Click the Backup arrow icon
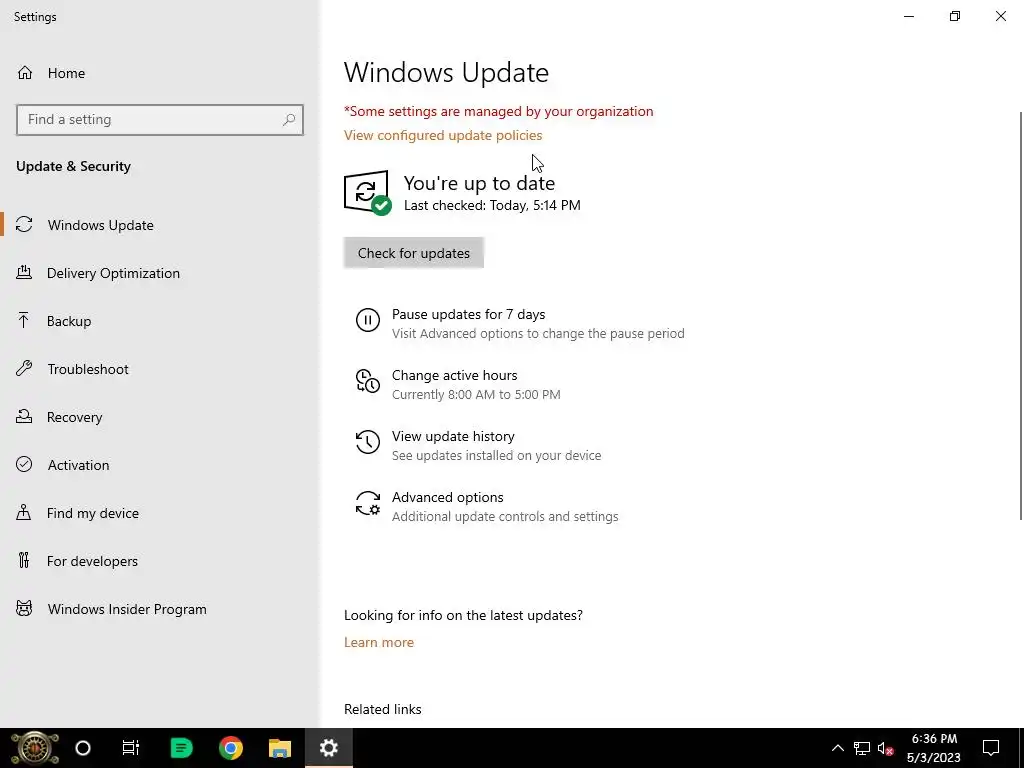The image size is (1024, 768). point(24,321)
